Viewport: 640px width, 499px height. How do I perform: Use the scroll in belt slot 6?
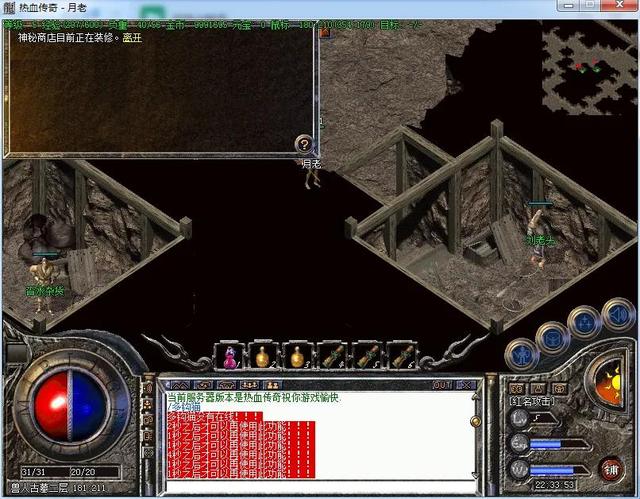click(402, 357)
